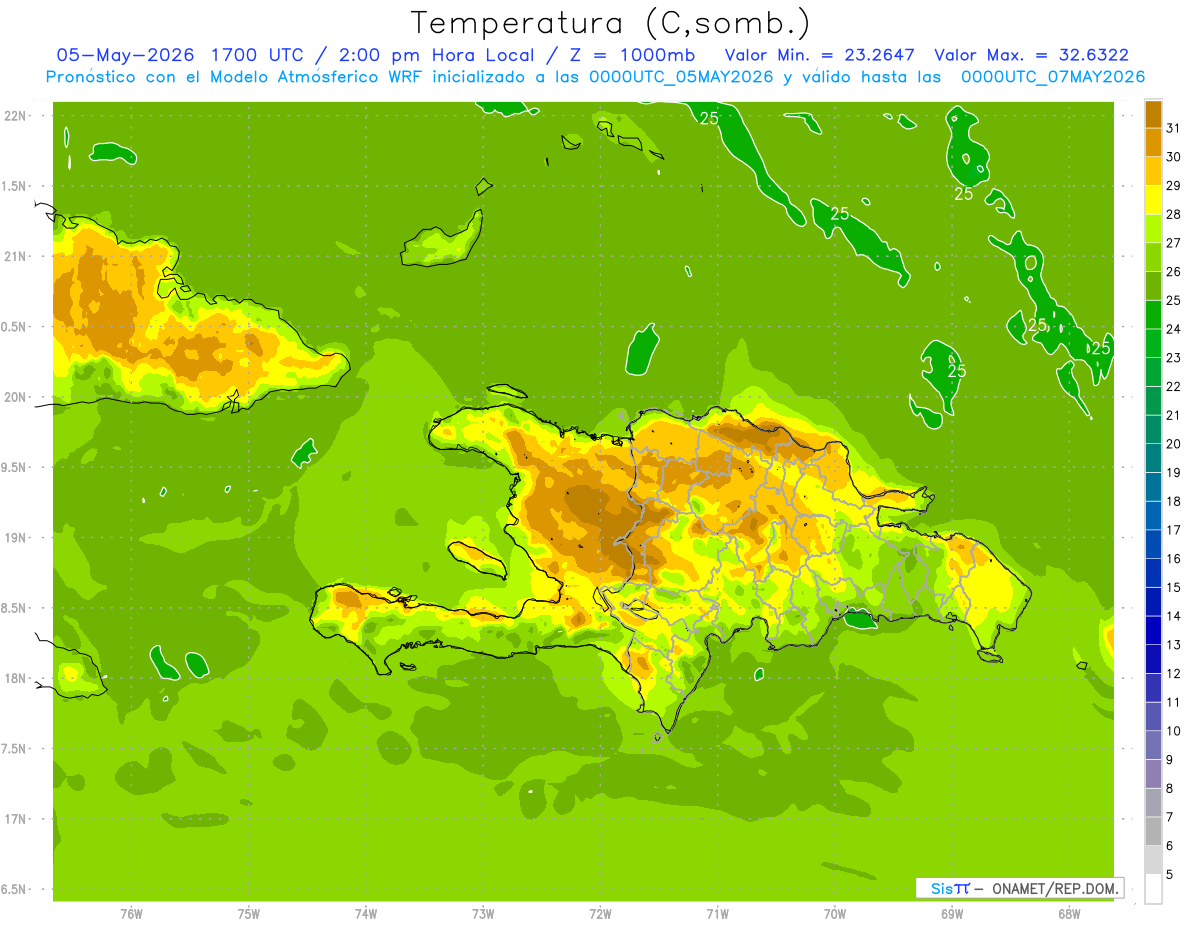Screen dimensions: 1200x927
Task: Select the Valor Max. = 32.6322 text
Action: 1030,55
